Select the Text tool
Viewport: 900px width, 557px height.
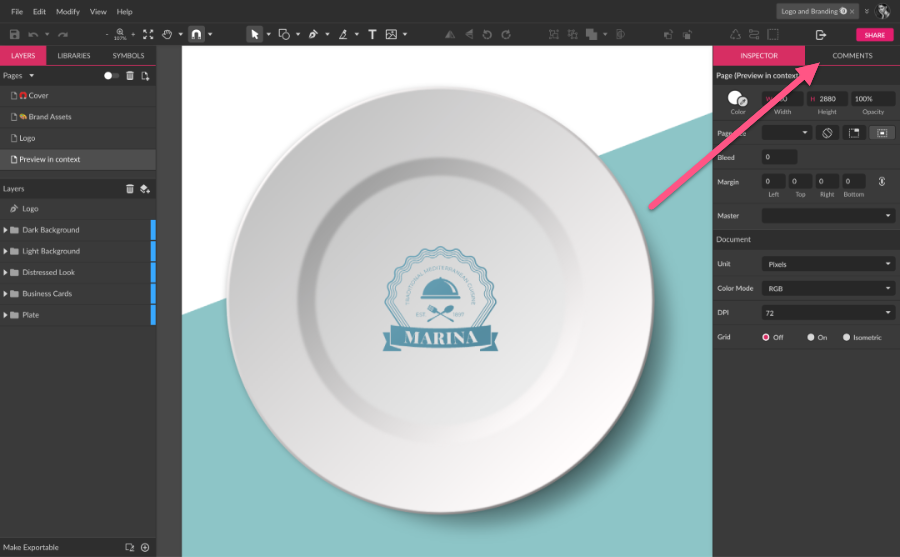[372, 34]
